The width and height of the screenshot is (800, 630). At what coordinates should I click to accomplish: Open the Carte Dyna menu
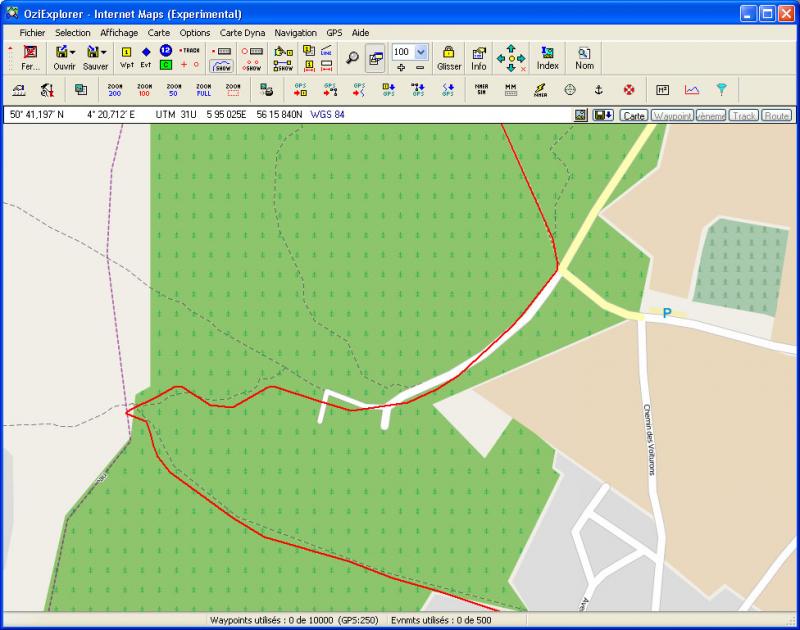(242, 33)
